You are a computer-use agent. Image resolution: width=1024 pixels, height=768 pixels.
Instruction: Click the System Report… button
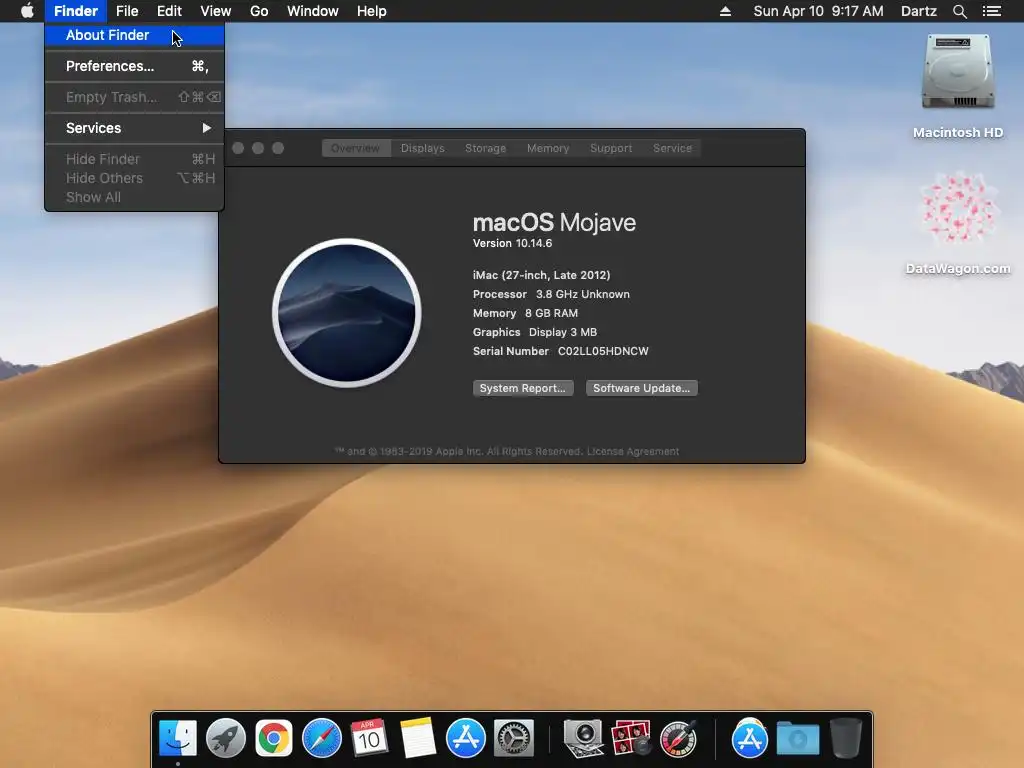pos(523,388)
